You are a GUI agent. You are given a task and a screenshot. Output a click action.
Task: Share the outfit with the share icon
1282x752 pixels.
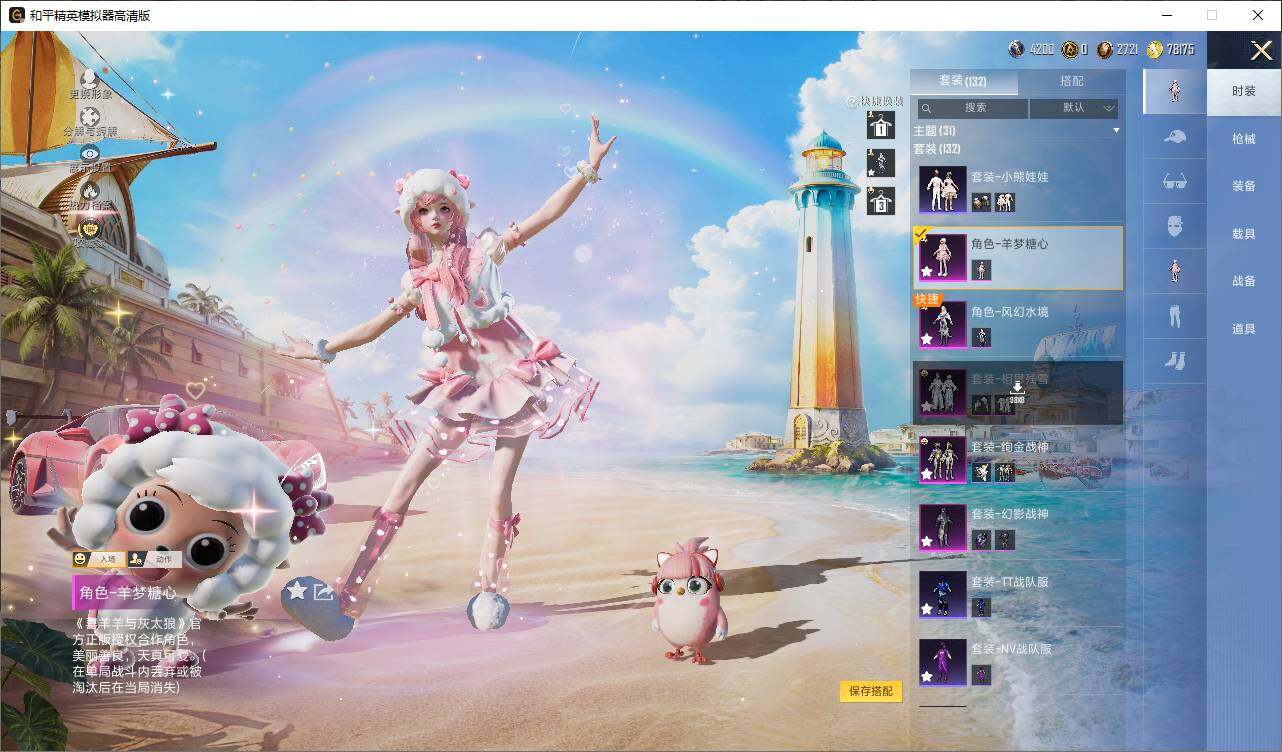pyautogui.click(x=323, y=591)
